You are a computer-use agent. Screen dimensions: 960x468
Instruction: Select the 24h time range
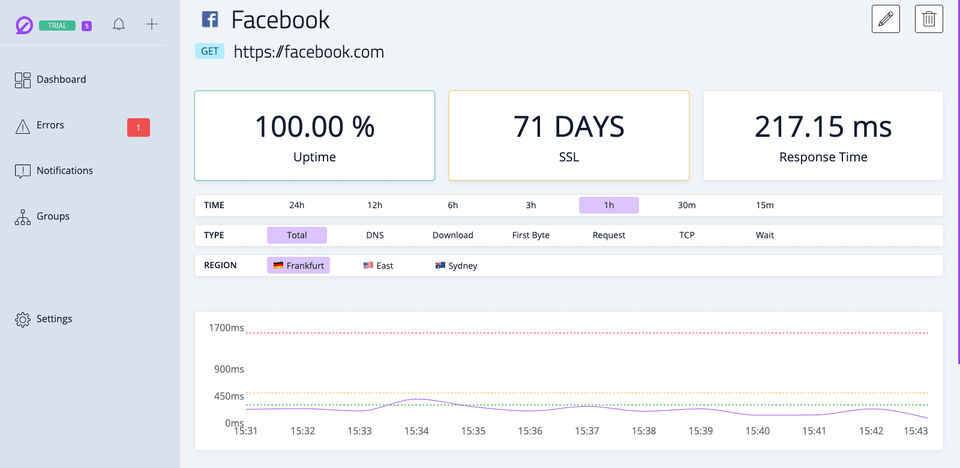[297, 205]
